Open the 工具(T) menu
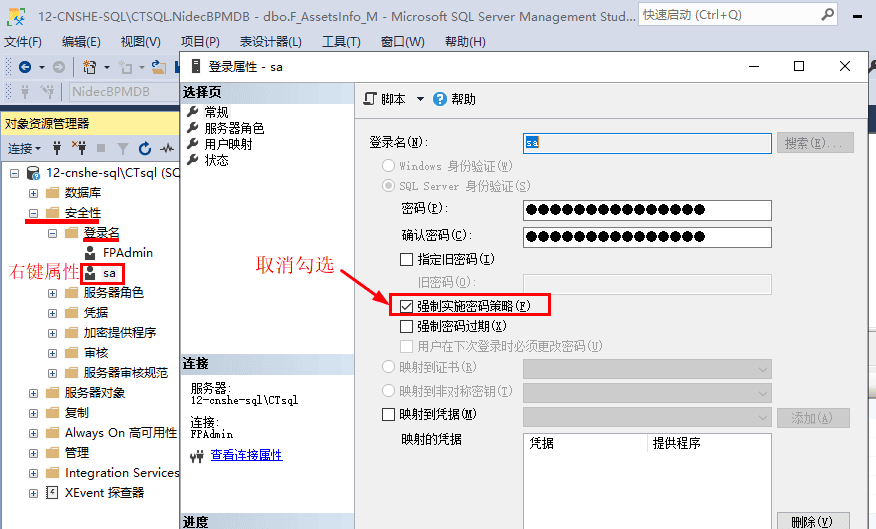 pos(341,42)
